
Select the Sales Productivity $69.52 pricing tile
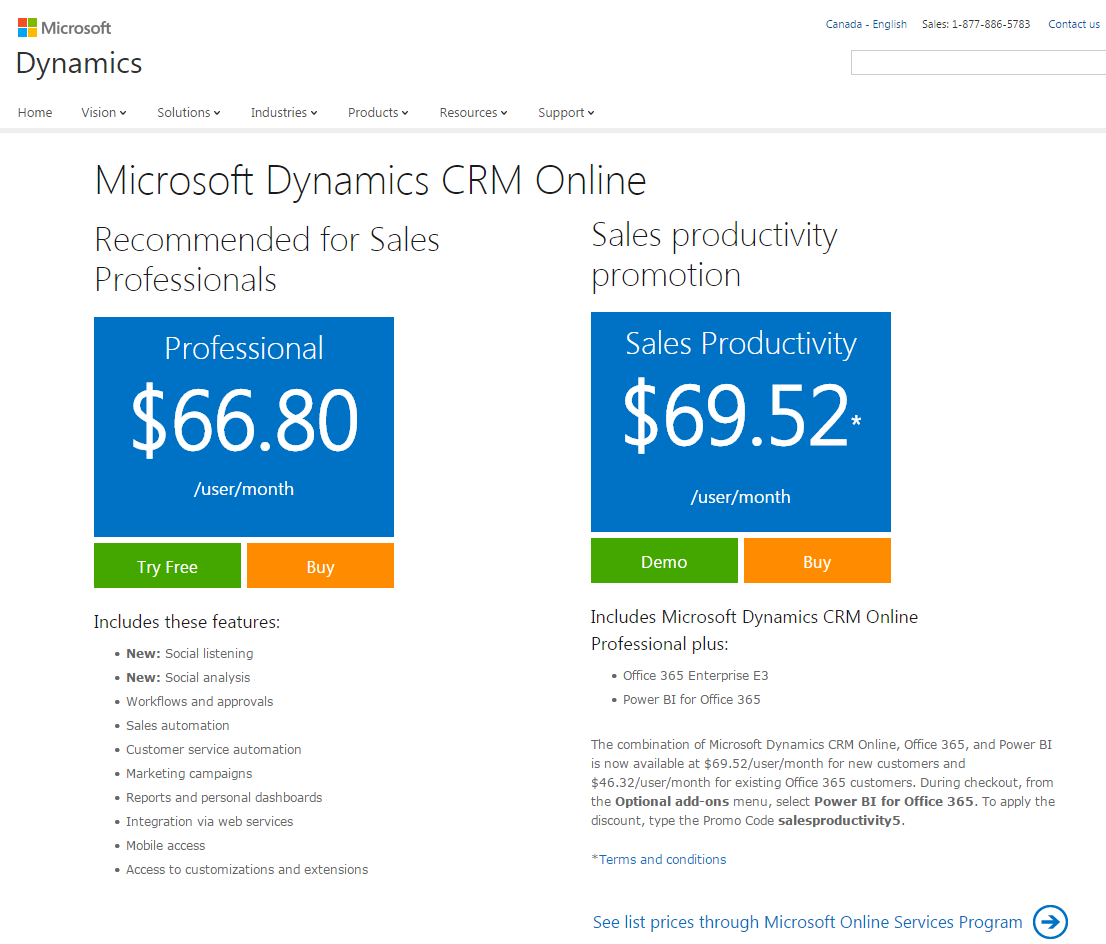[741, 422]
